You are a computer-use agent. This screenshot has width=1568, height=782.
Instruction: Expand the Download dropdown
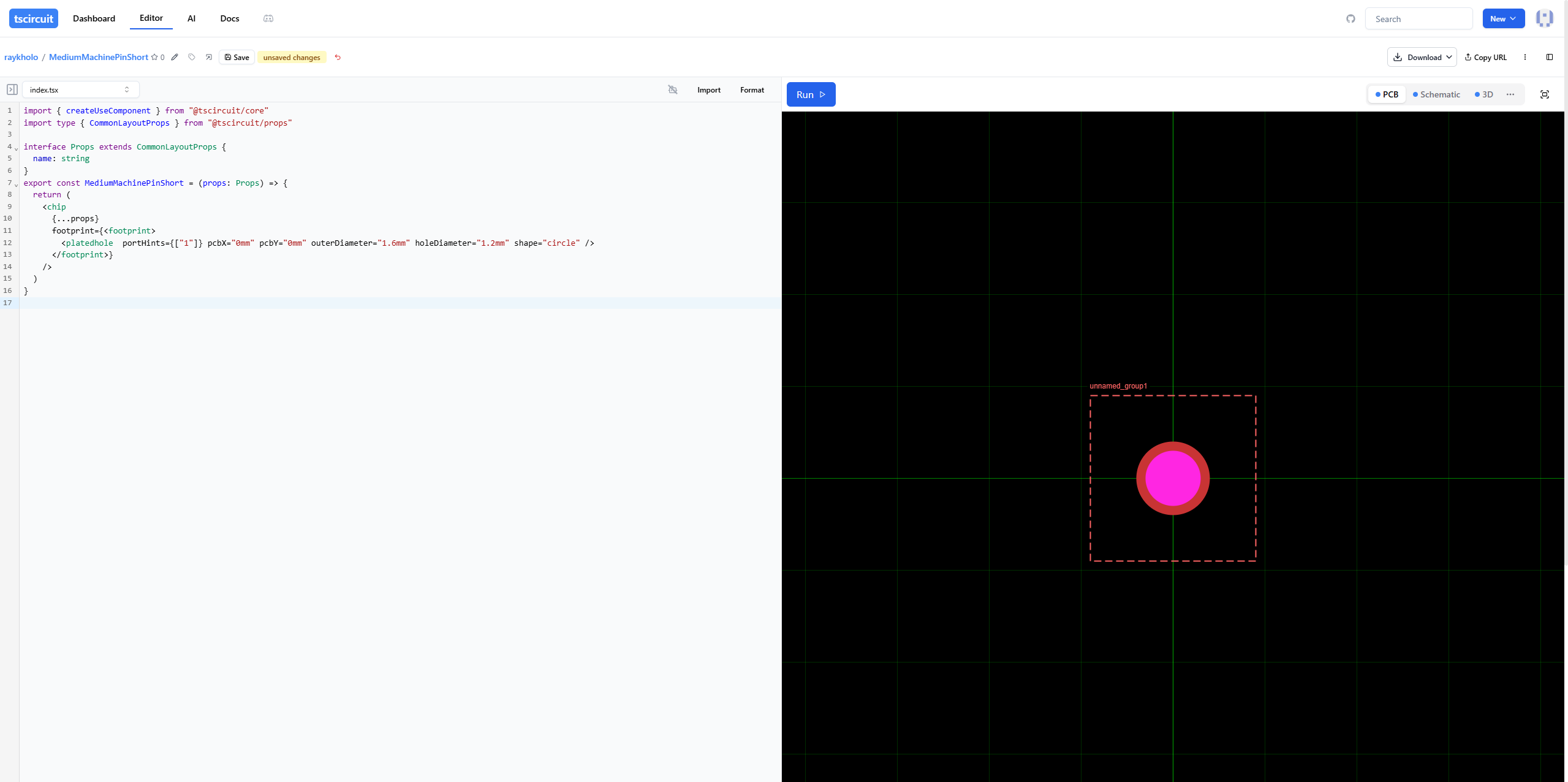point(1422,57)
